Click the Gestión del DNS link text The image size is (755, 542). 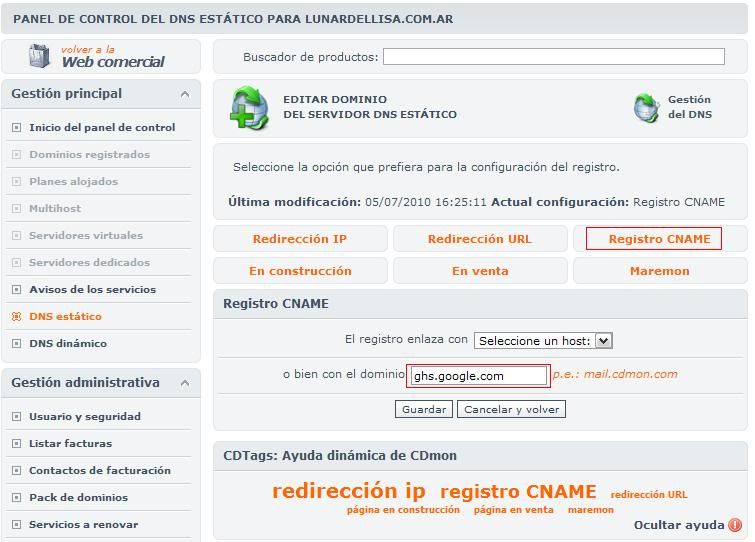tap(690, 107)
